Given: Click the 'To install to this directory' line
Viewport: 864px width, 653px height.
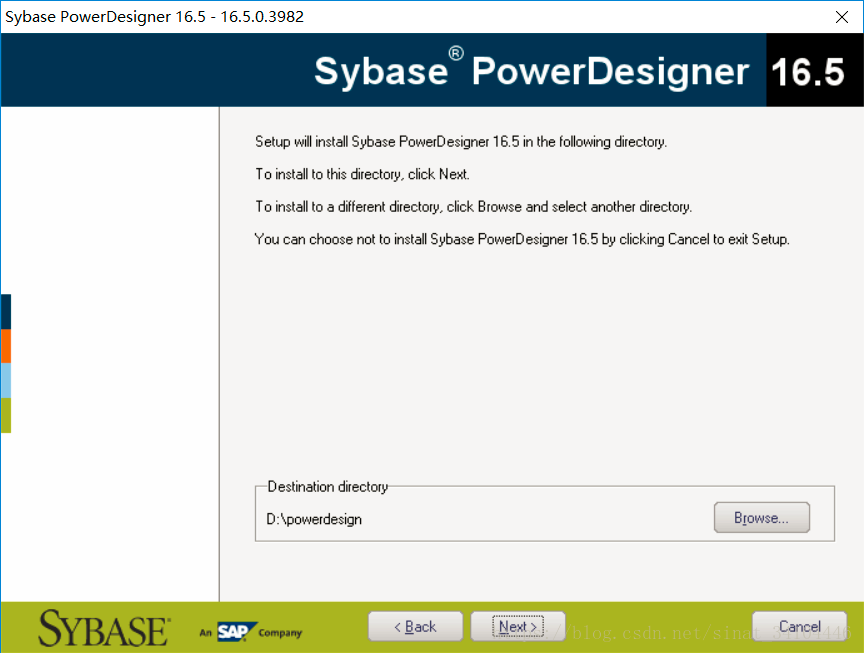Looking at the screenshot, I should point(362,174).
